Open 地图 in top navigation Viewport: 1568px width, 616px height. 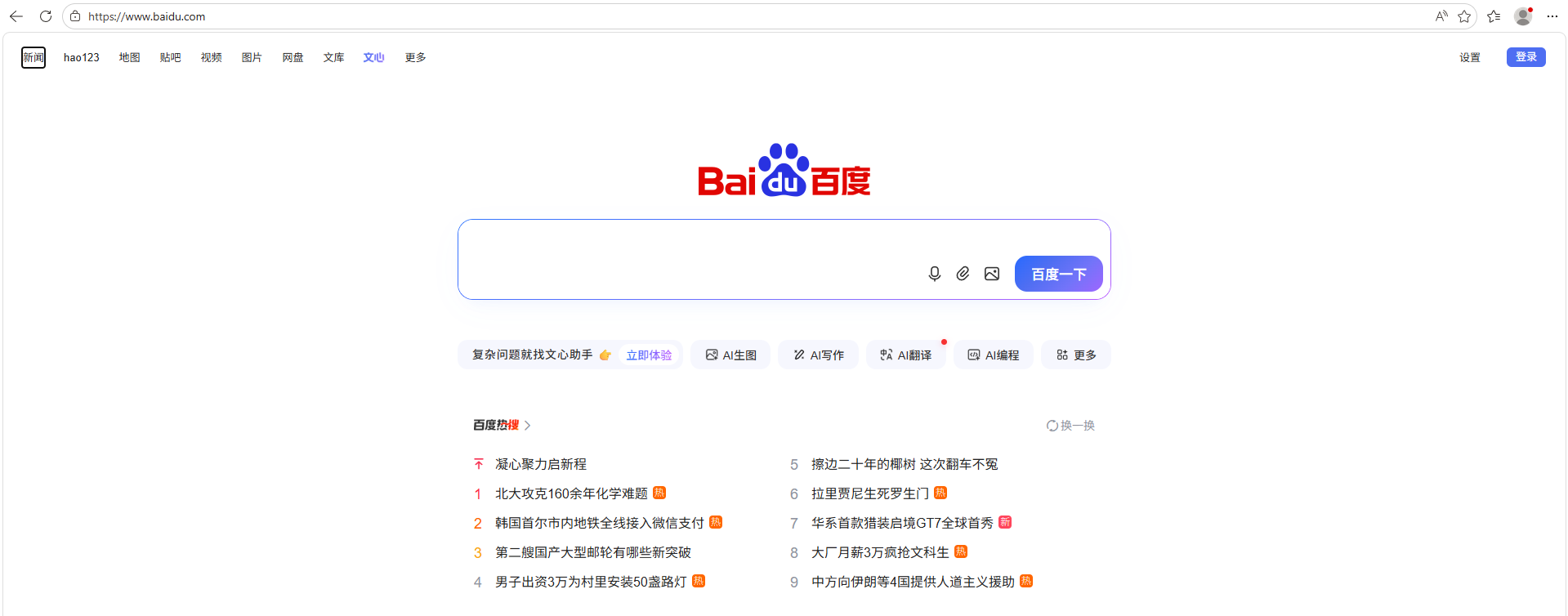[x=129, y=57]
